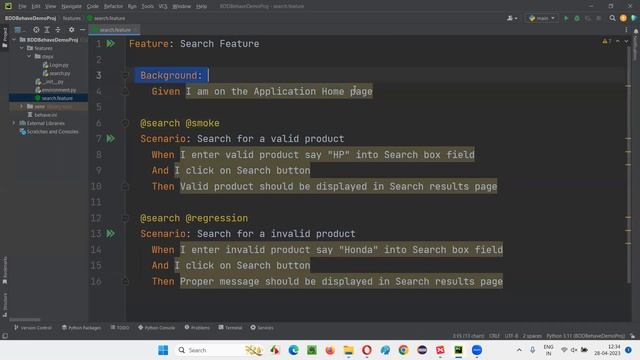Toggle Structure tool window on left stripe
The height and width of the screenshot is (360, 640).
pos(5,304)
